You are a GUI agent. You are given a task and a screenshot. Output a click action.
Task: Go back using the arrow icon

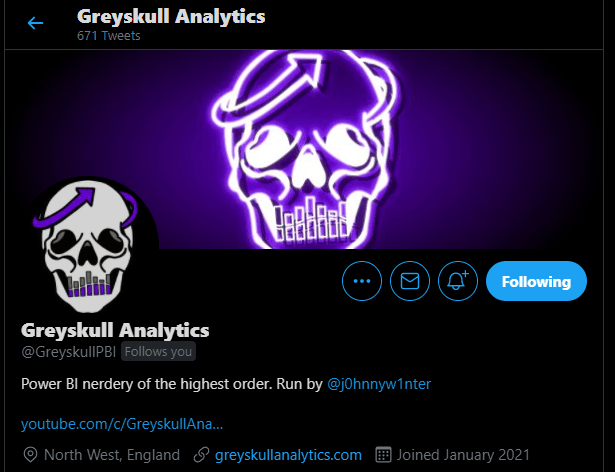pos(35,23)
